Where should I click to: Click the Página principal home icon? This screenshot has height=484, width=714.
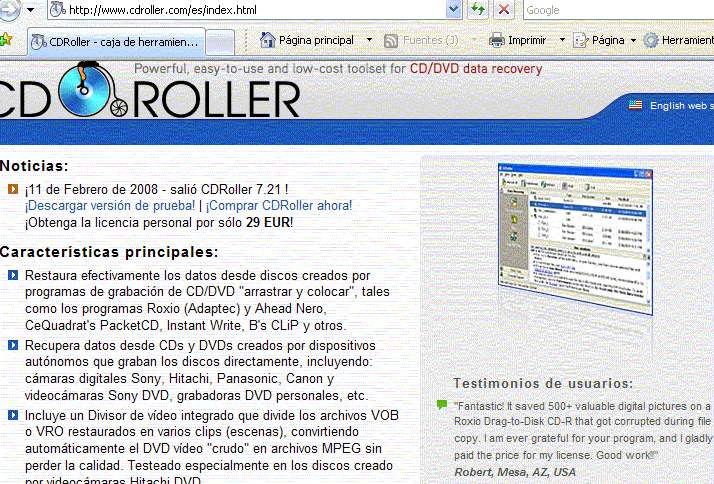[268, 41]
